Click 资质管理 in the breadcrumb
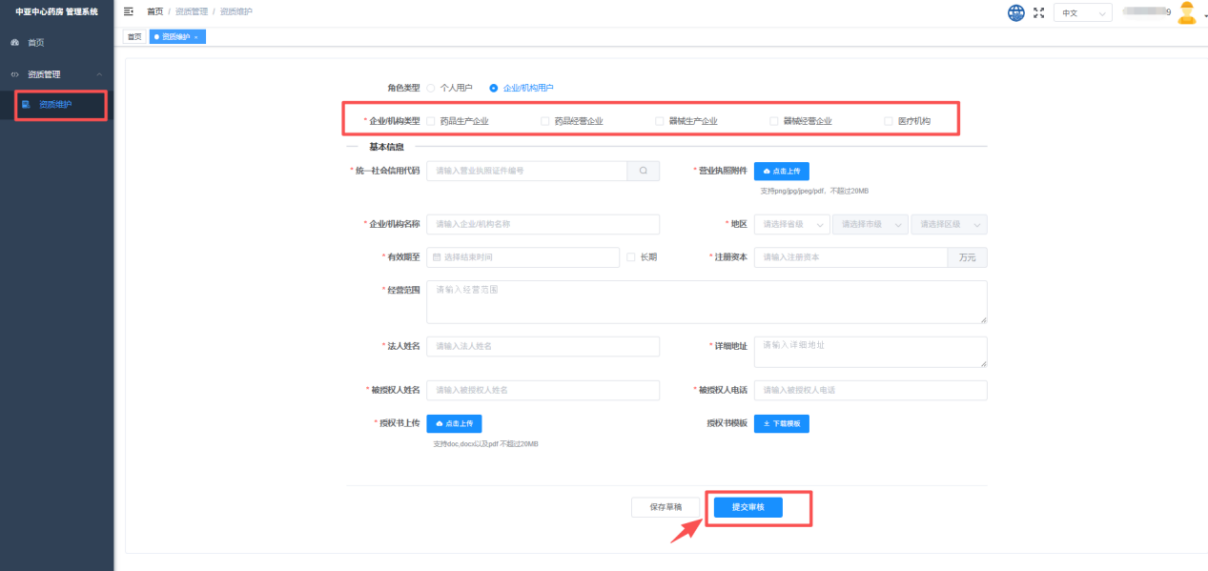Viewport: 1208px width, 571px height. point(191,11)
